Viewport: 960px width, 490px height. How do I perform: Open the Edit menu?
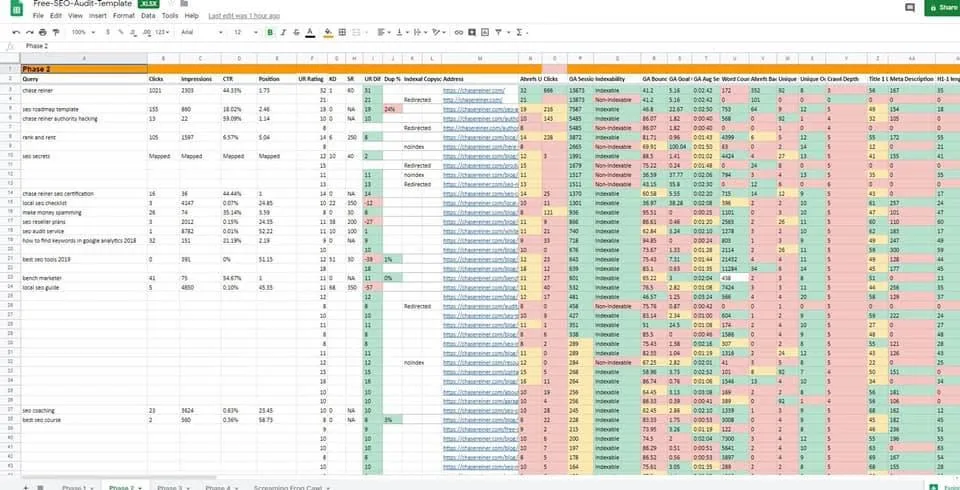tap(56, 15)
